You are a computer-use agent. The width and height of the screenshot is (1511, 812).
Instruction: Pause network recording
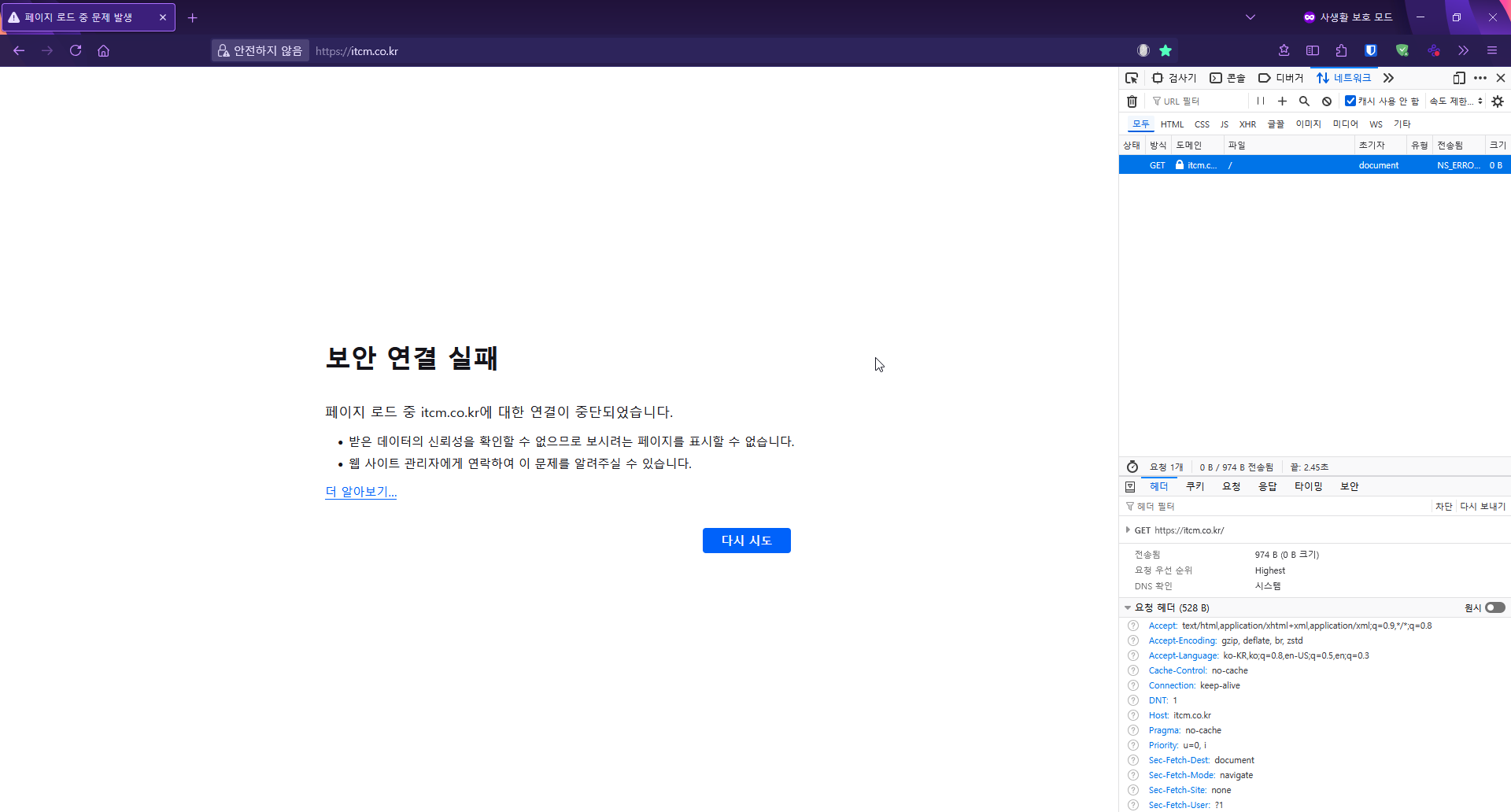click(x=1261, y=101)
